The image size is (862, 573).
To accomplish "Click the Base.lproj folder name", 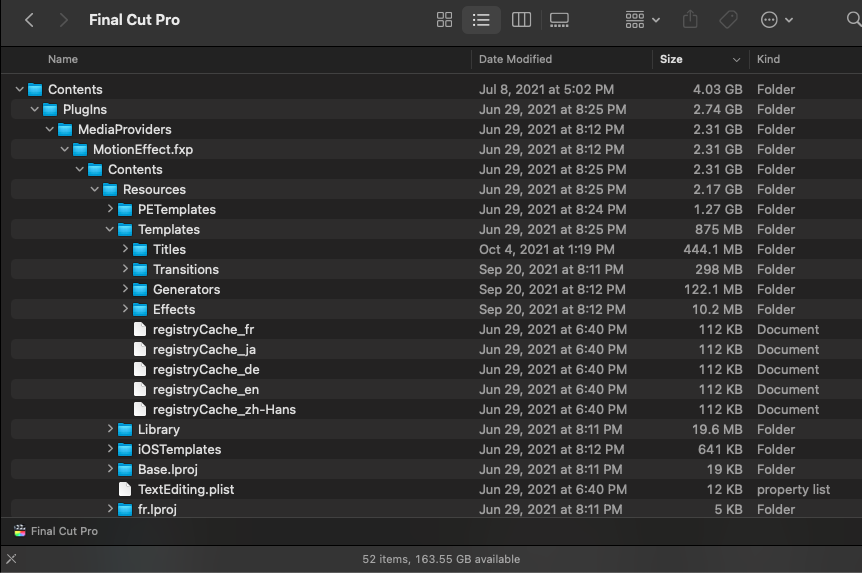I will 168,470.
